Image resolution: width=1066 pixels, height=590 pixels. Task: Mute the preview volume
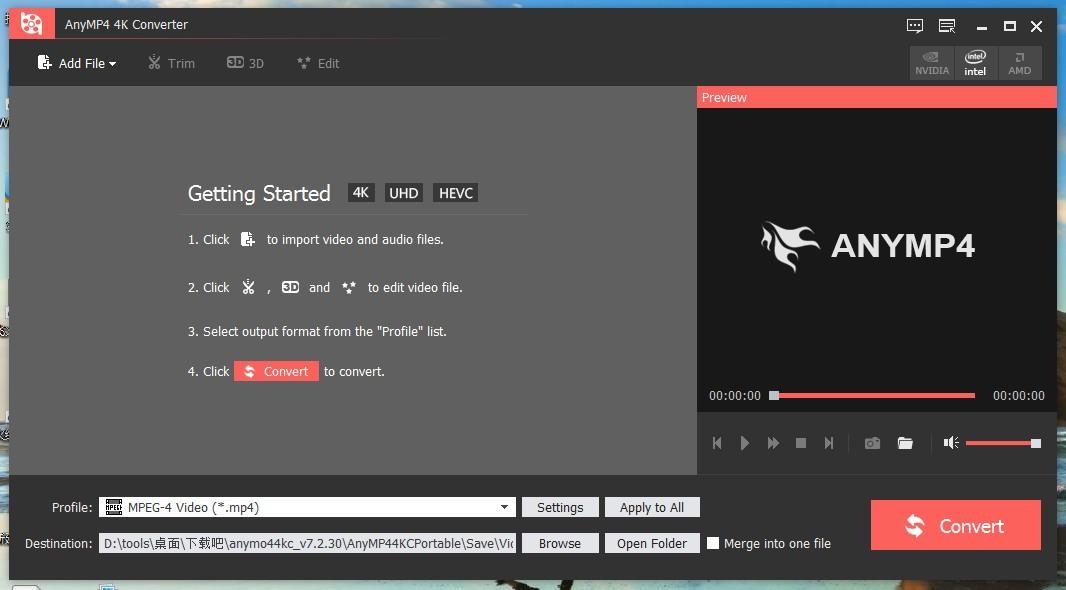950,443
